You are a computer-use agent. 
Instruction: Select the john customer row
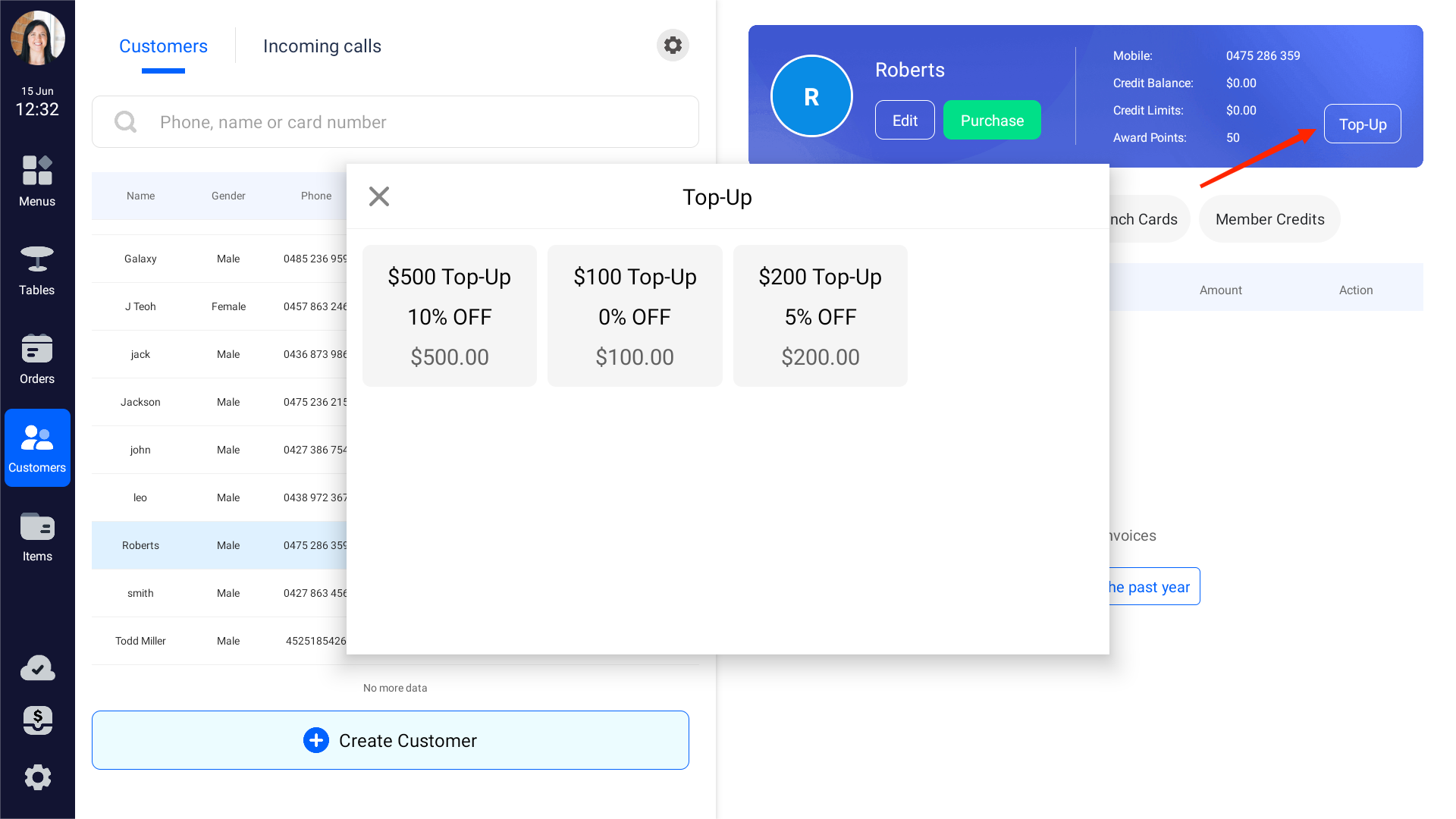[219, 450]
